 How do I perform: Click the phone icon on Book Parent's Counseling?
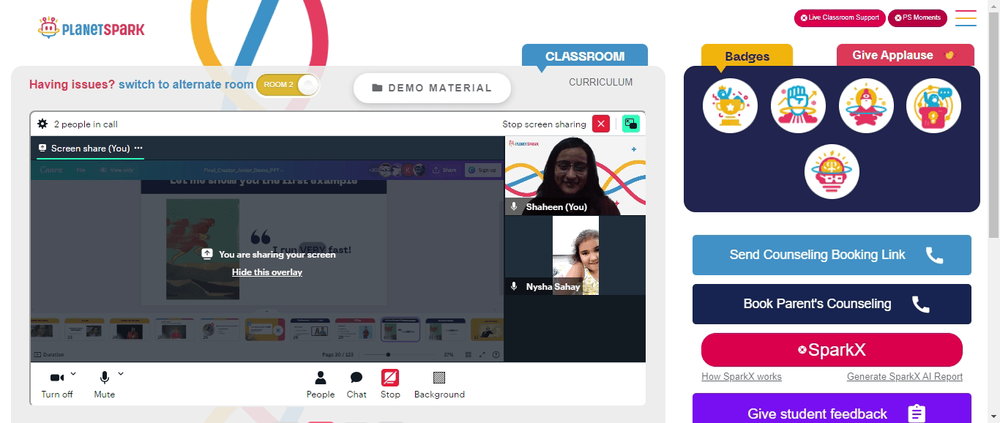click(920, 304)
